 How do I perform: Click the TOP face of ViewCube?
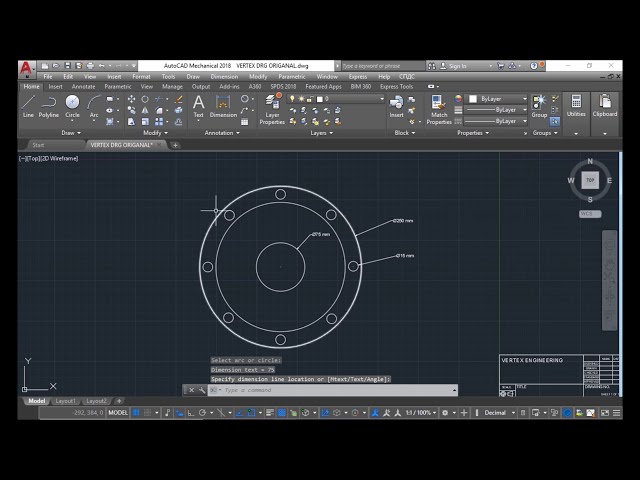[590, 180]
